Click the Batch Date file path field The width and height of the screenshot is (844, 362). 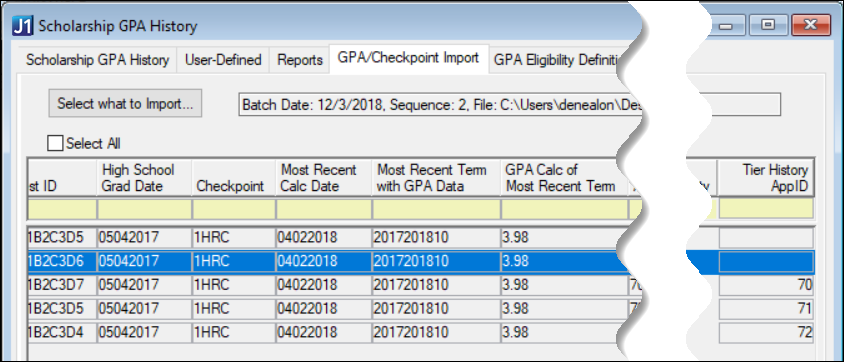tap(509, 104)
